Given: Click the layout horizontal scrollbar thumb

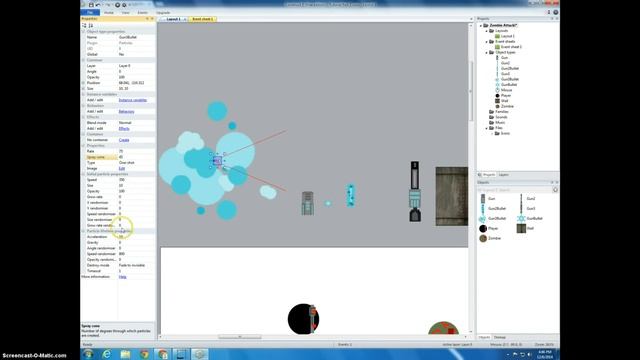Looking at the screenshot, I should pos(240,337).
